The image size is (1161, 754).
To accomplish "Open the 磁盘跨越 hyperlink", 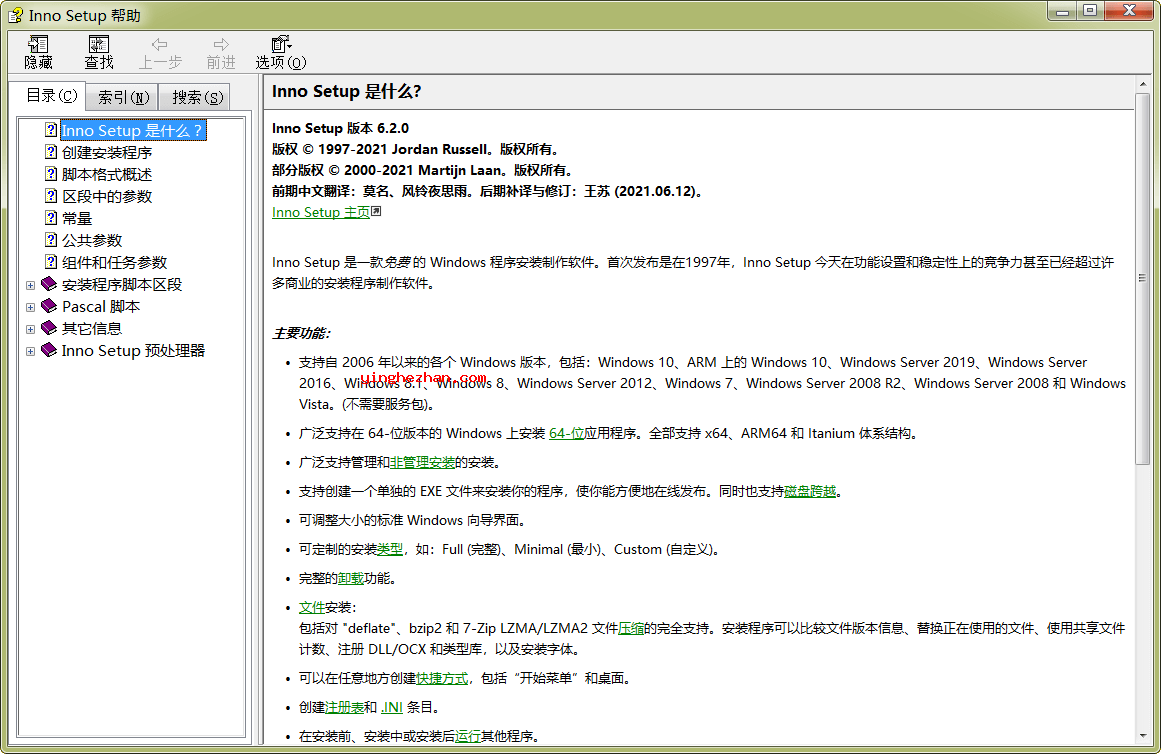I will coord(810,491).
